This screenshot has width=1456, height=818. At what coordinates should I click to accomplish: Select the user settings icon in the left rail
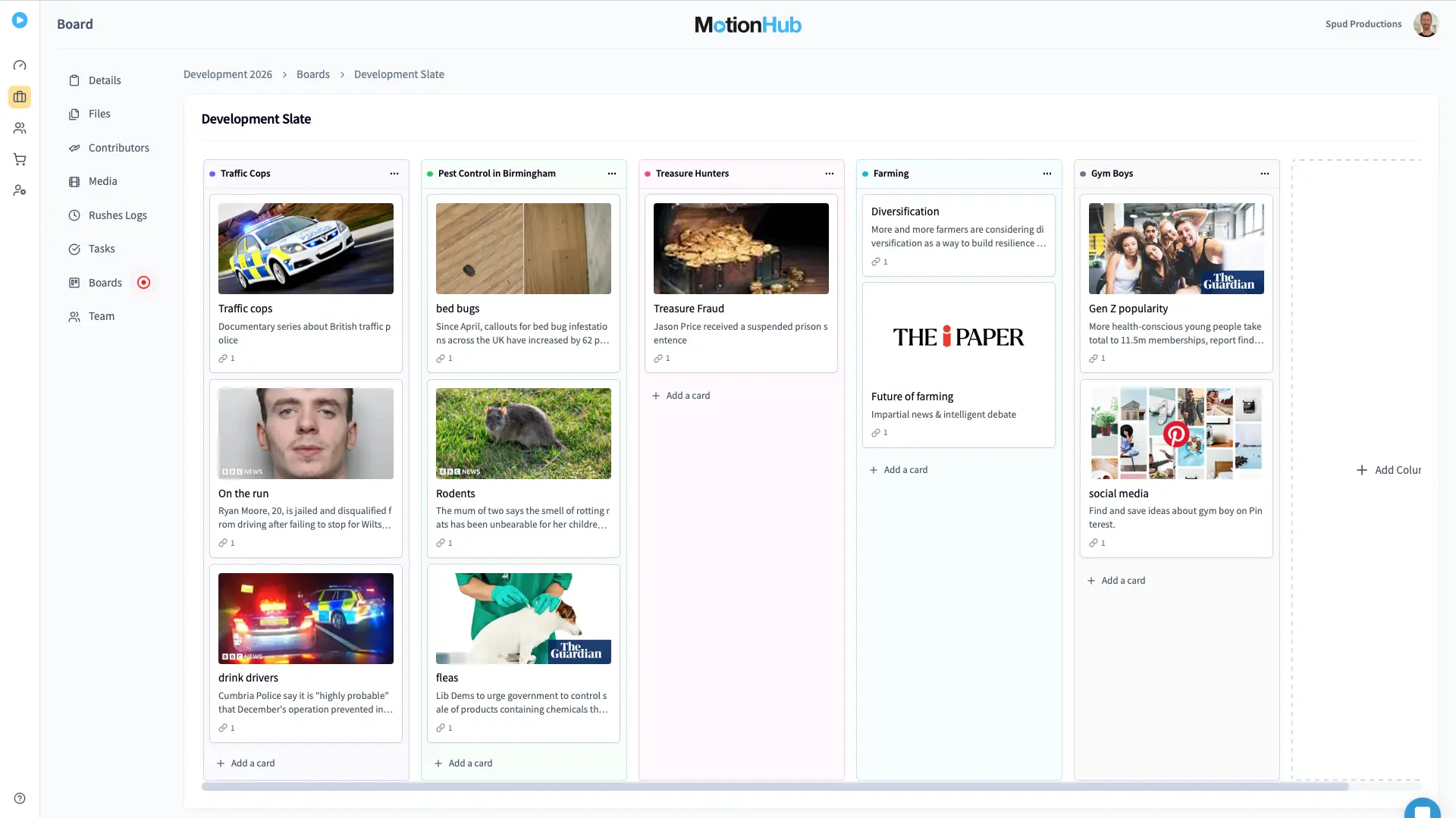(x=20, y=190)
